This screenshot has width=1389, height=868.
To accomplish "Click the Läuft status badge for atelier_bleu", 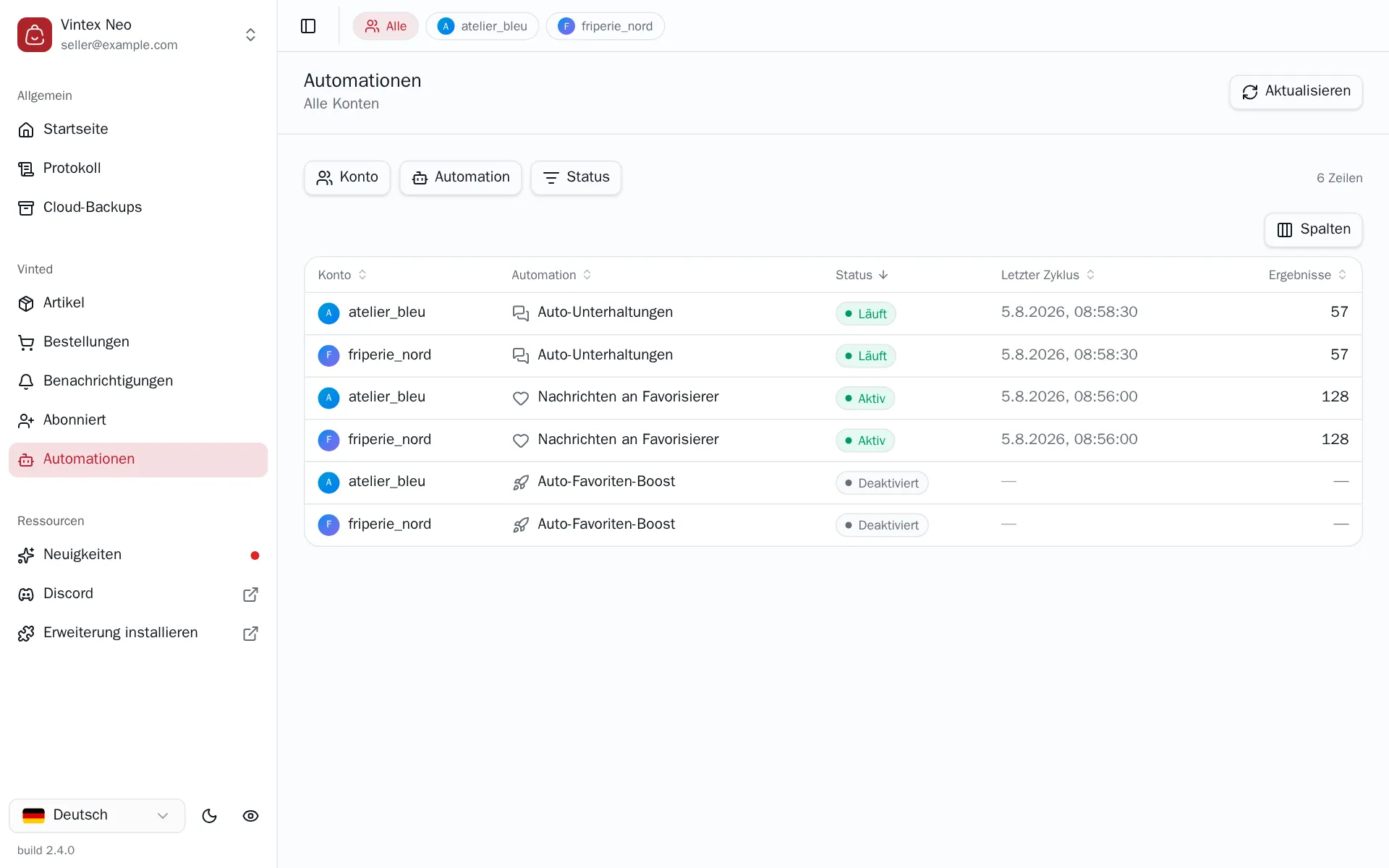I will coord(865,314).
